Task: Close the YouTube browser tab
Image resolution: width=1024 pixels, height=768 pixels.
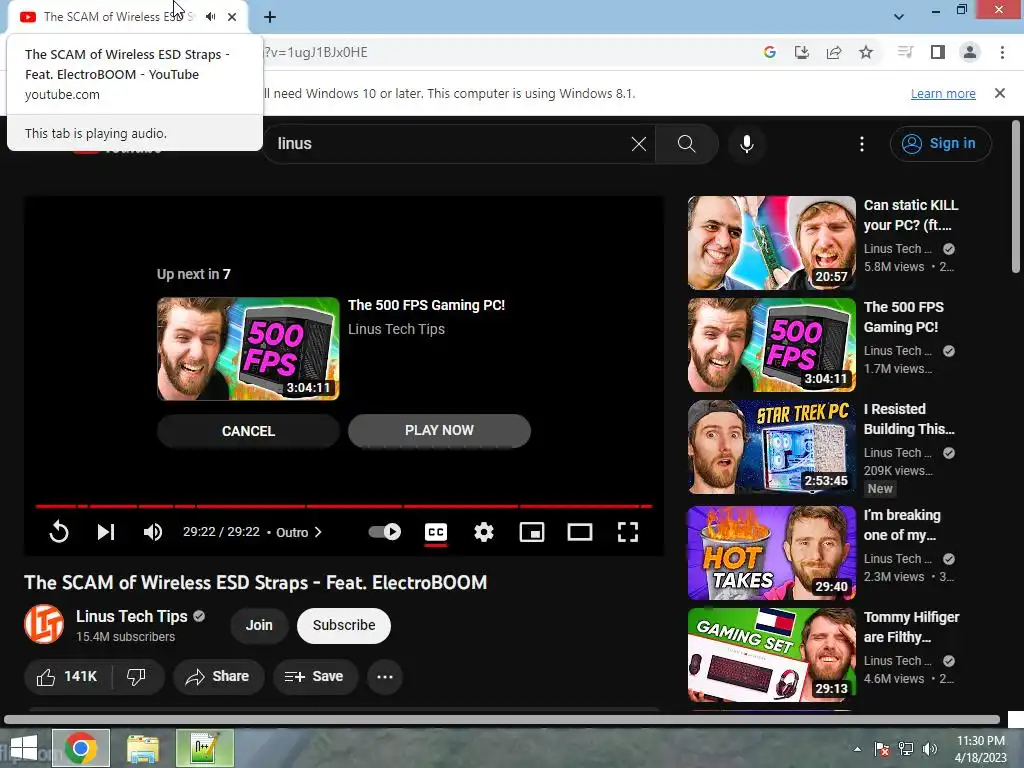Action: (232, 17)
